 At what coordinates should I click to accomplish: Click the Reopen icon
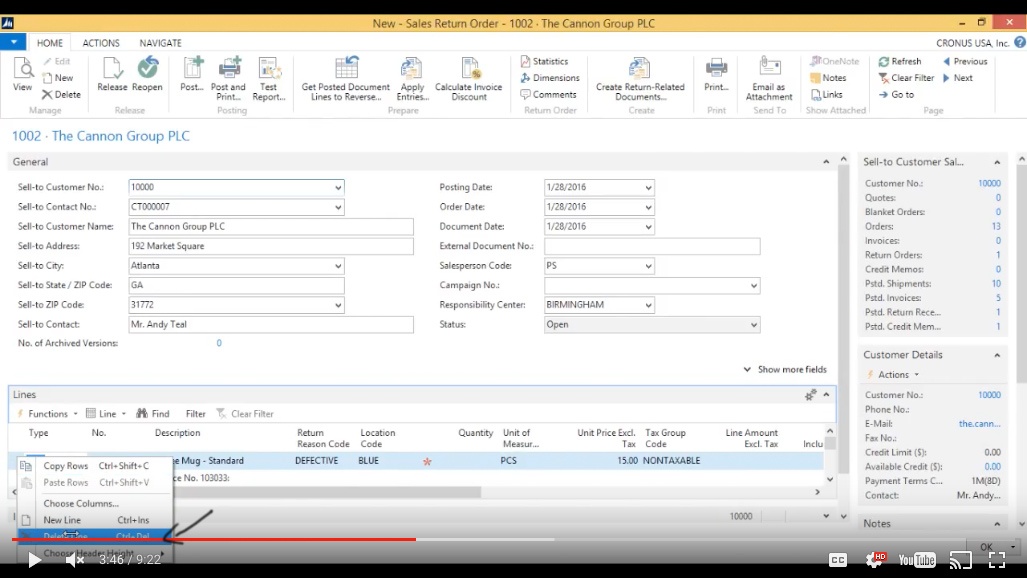[x=147, y=74]
